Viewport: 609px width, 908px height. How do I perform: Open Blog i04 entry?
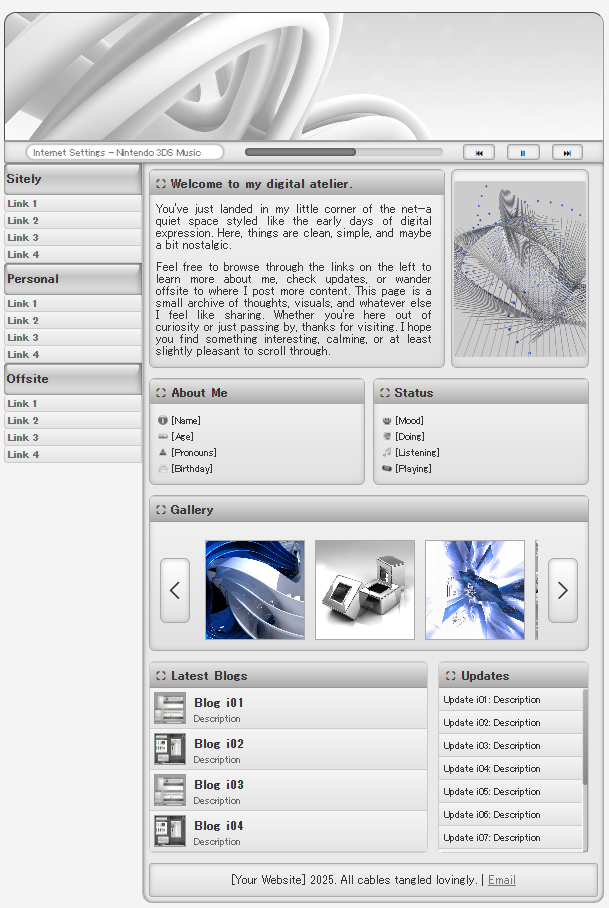click(x=289, y=832)
